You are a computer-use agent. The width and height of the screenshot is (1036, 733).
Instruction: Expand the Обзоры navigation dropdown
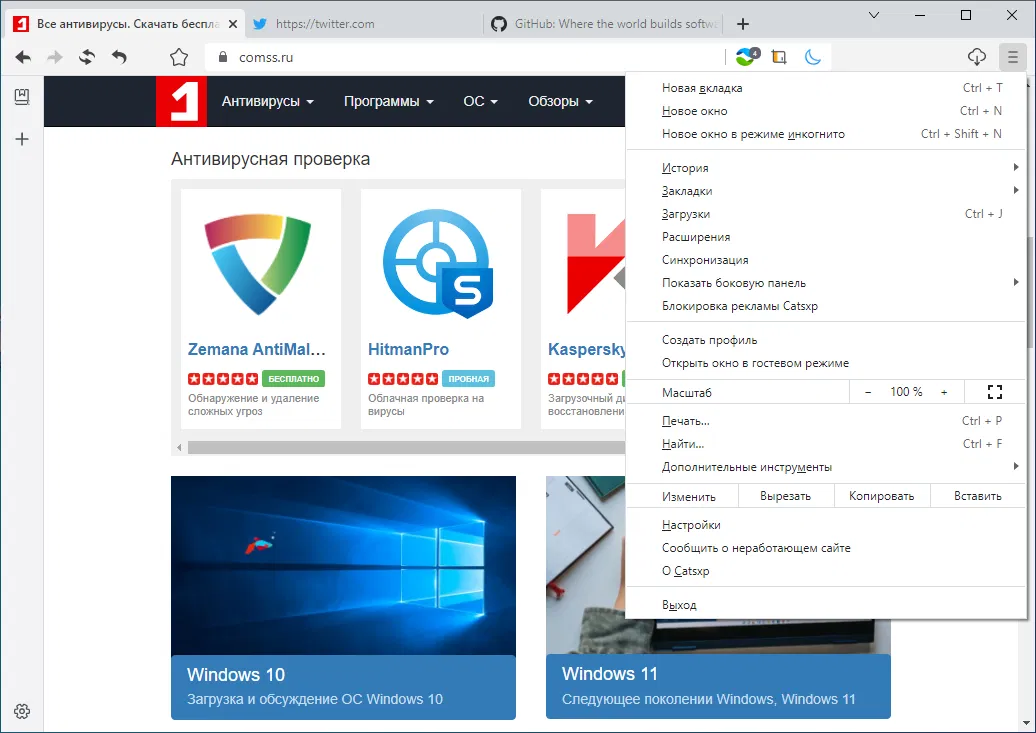pyautogui.click(x=560, y=101)
